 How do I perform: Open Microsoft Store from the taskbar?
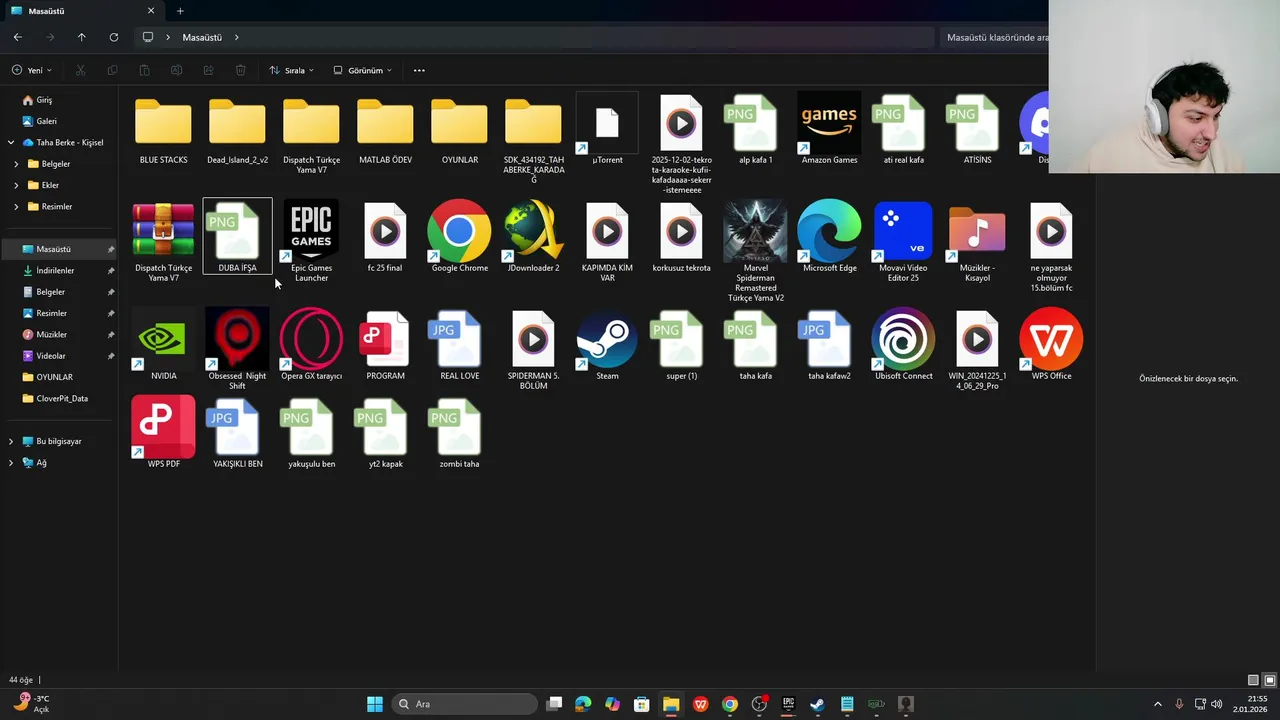[642, 704]
